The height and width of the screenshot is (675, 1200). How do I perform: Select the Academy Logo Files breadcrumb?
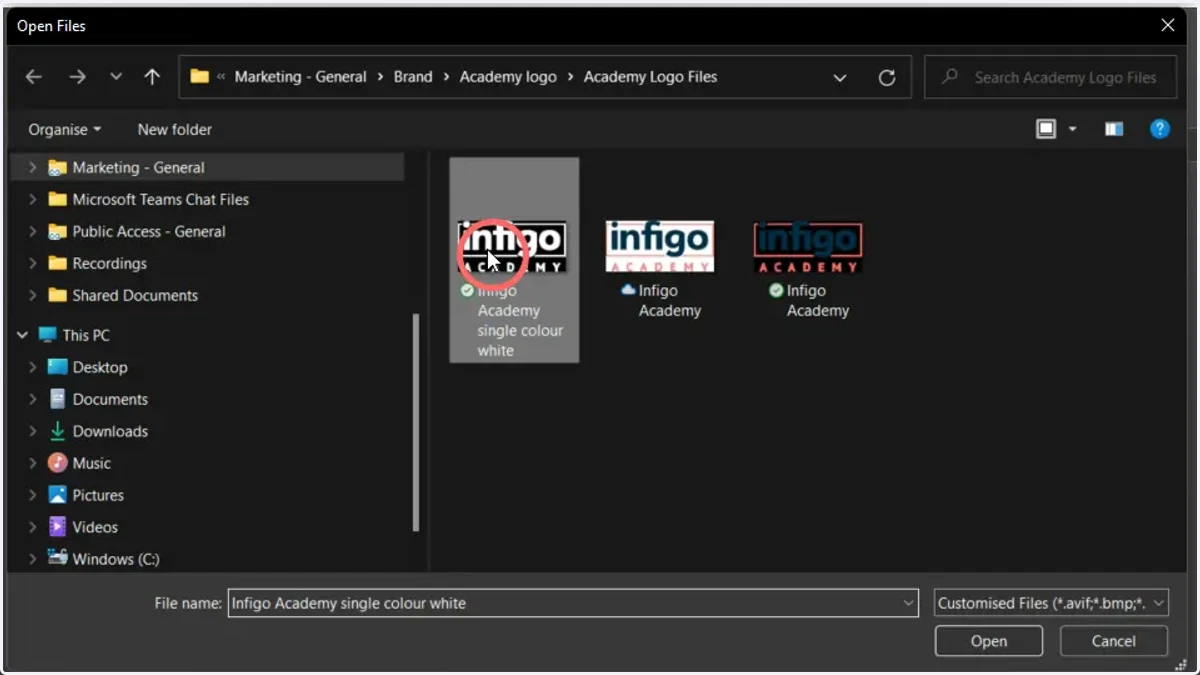click(x=650, y=76)
